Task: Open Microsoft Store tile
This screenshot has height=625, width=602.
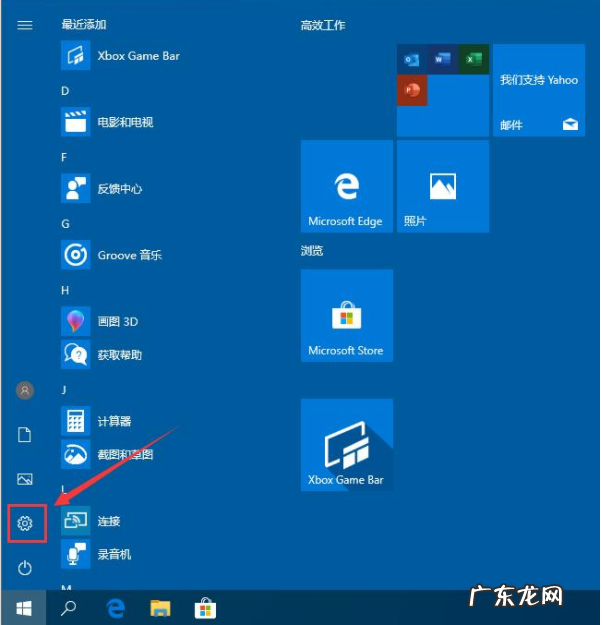Action: (347, 316)
